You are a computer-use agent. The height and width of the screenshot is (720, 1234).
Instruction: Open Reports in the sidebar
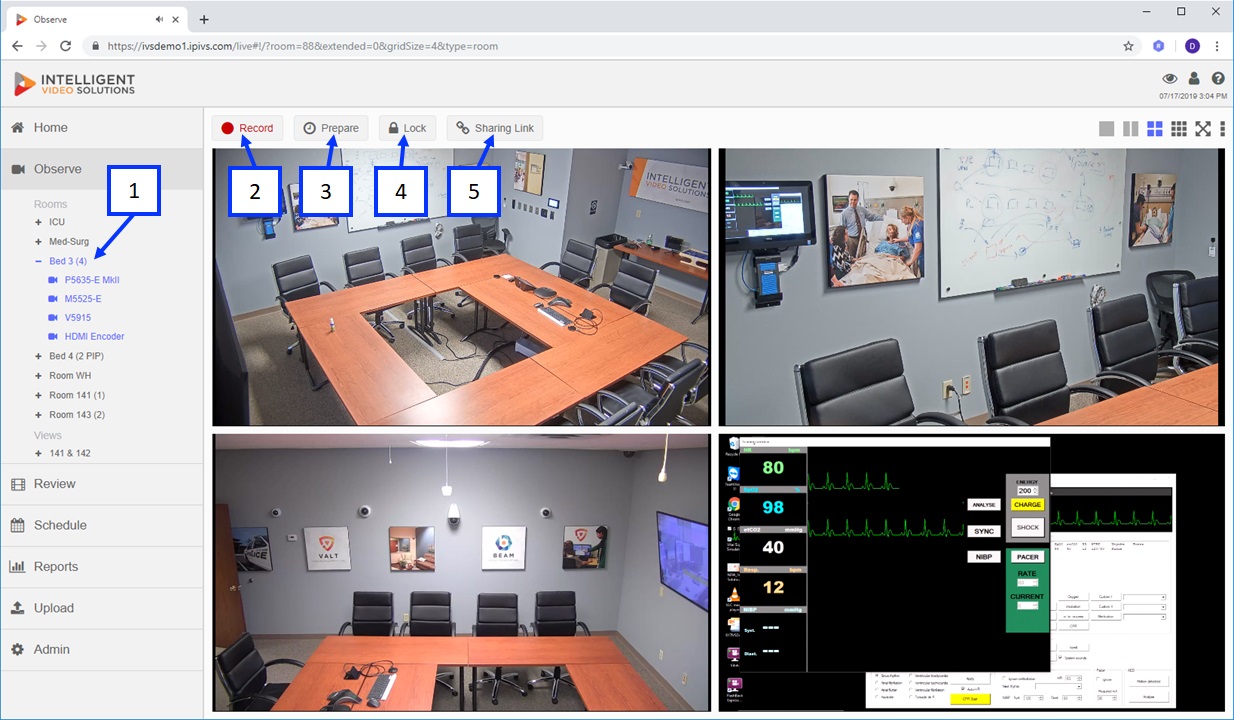click(101, 566)
